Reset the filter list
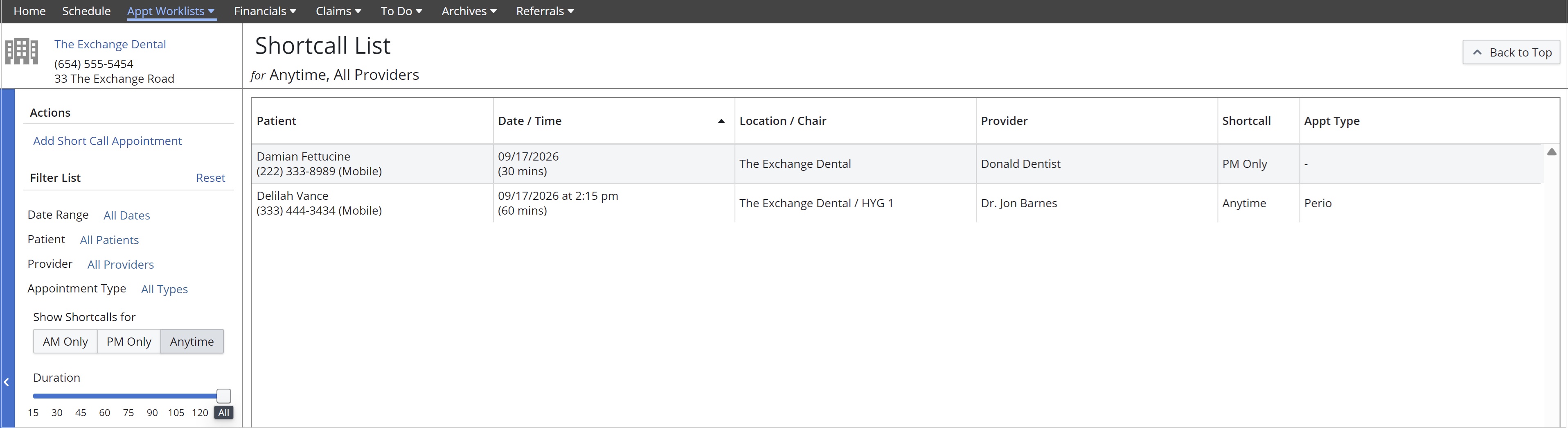This screenshot has width=1568, height=428. point(211,178)
